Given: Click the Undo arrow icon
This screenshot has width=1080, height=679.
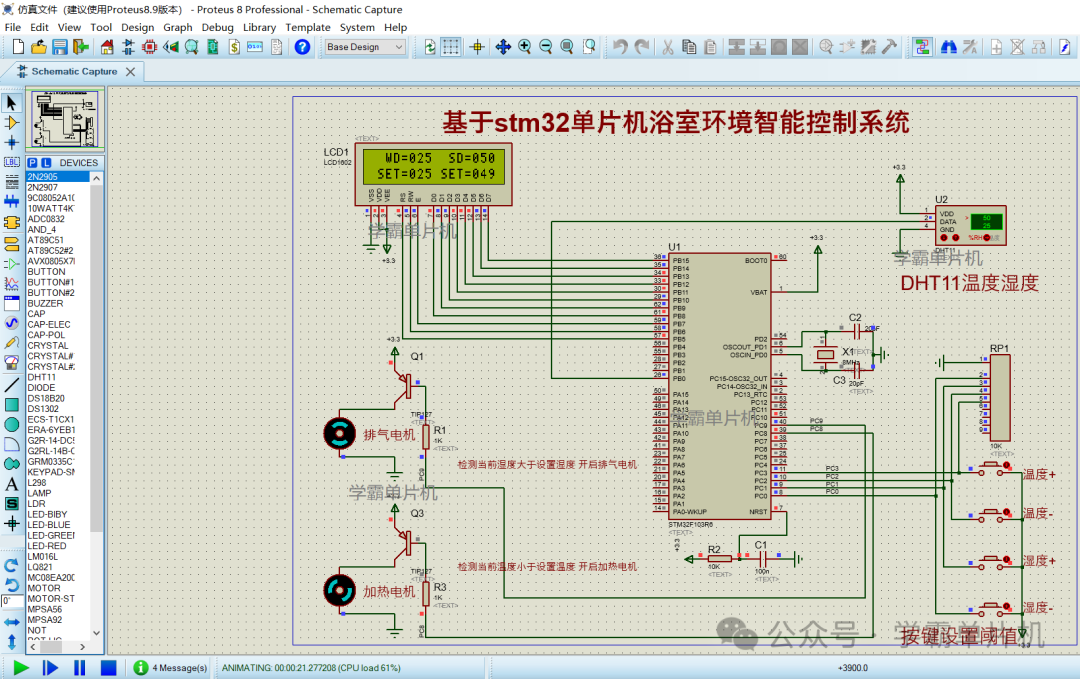Looking at the screenshot, I should (620, 47).
